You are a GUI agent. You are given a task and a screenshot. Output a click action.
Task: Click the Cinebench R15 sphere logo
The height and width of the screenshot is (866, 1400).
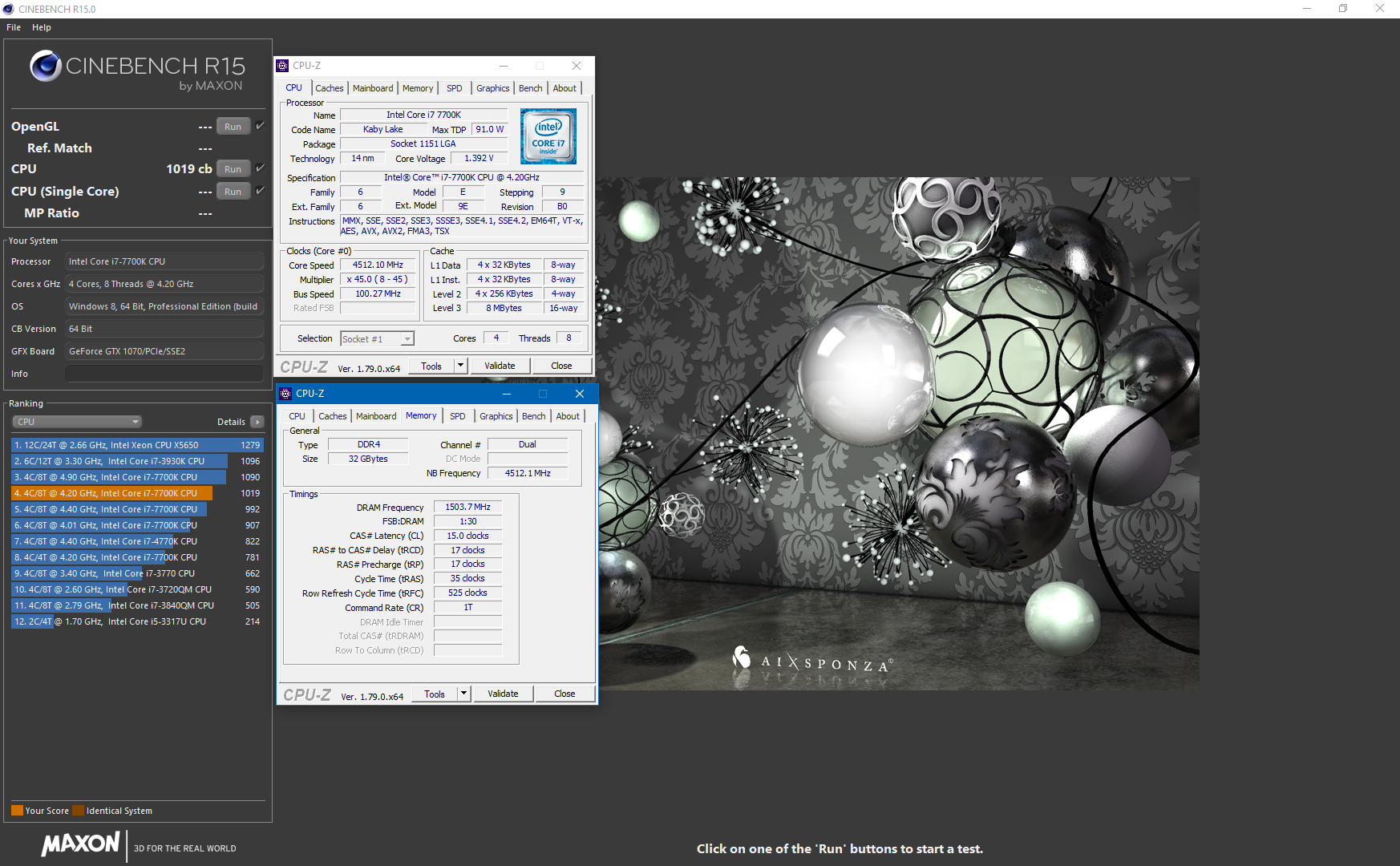(46, 66)
